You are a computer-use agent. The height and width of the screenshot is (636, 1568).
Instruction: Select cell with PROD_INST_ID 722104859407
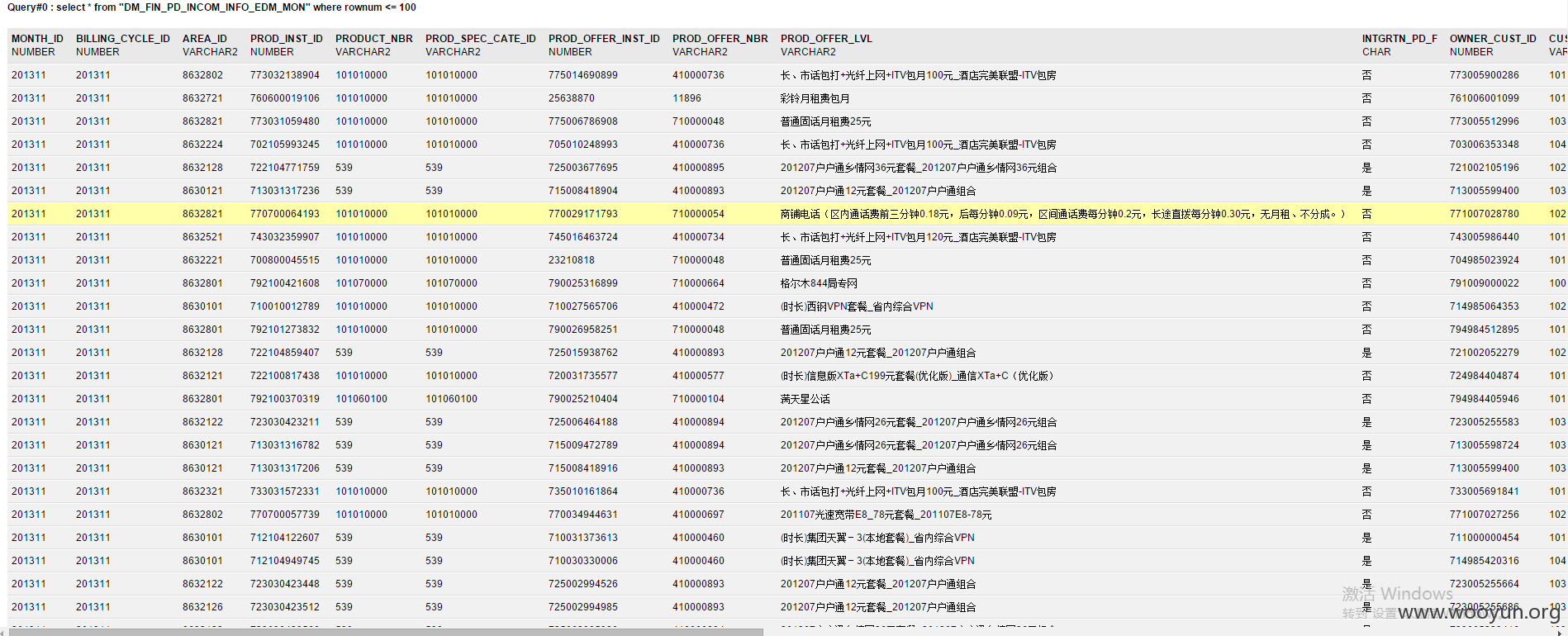click(285, 353)
